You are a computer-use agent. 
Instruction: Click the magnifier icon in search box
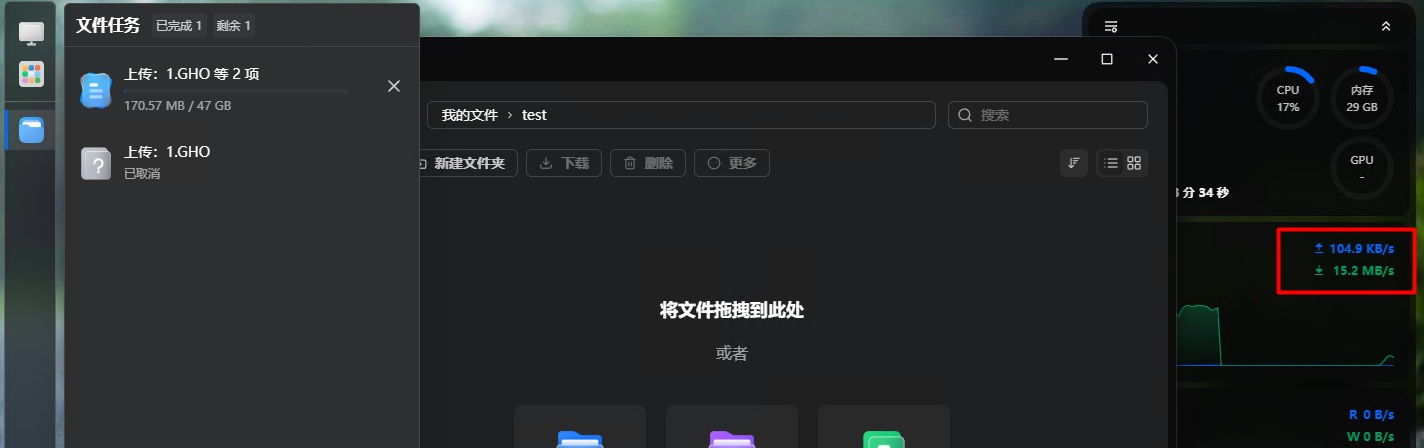[965, 115]
